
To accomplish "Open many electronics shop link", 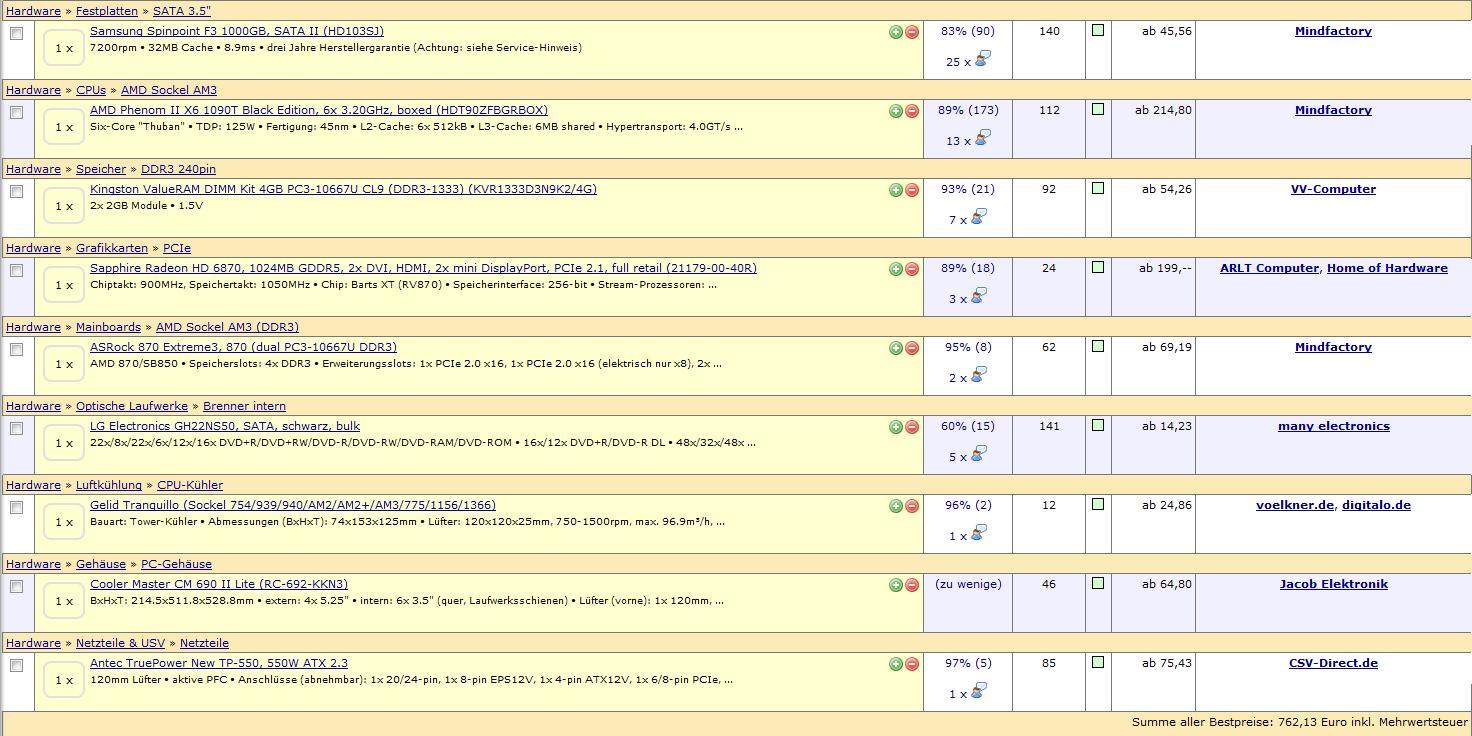I will (x=1333, y=426).
